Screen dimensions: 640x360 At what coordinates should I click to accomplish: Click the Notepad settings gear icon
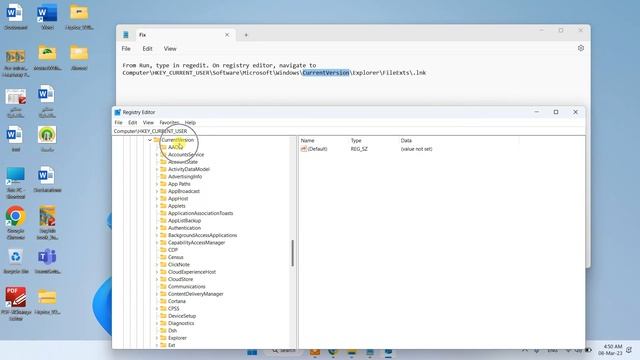coord(581,48)
